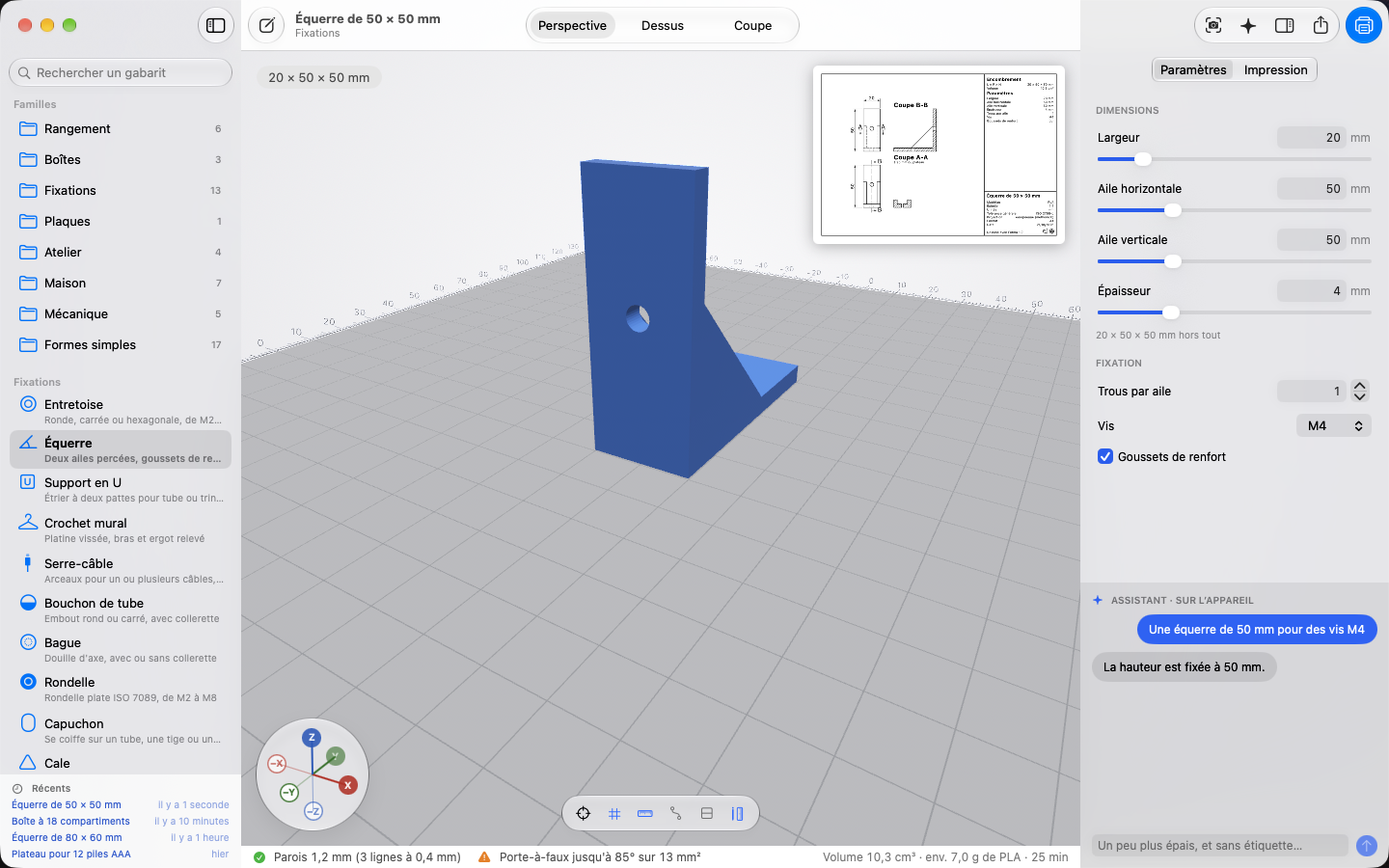Viewport: 1389px width, 868px height.
Task: Choose the Serre-câble template
Action: coord(121,570)
